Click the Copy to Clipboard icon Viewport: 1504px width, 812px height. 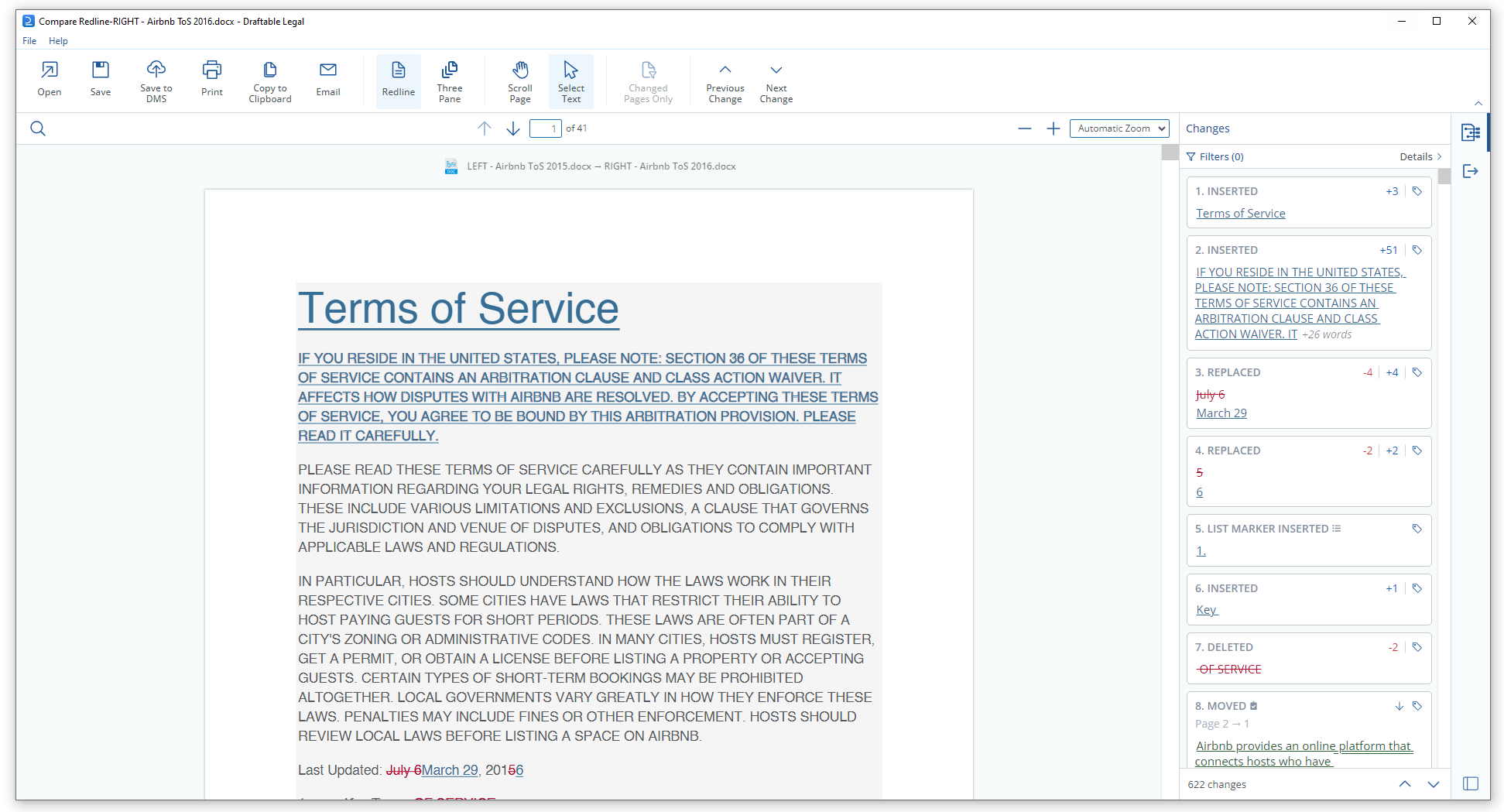(x=270, y=70)
